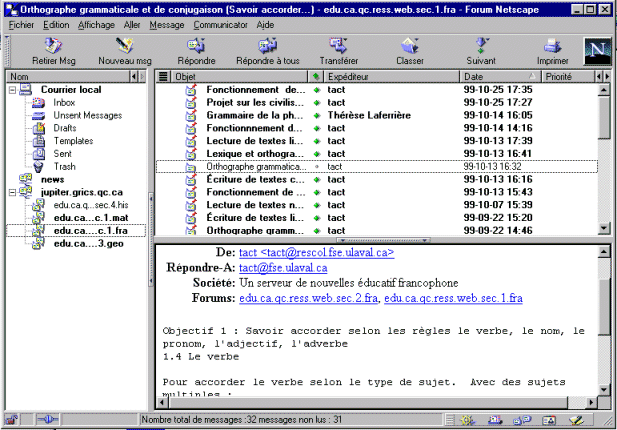Select the Templates folder
Screen dimensions: 617x430
point(73,141)
